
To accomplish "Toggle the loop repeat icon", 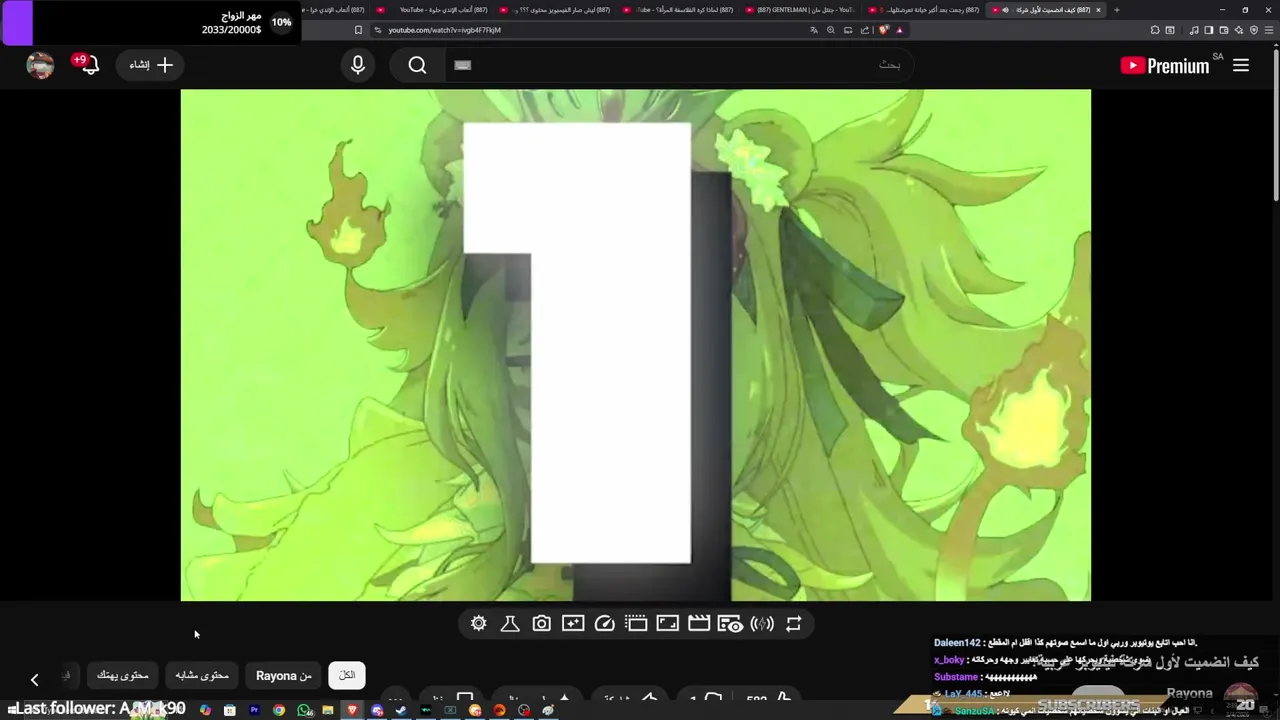I will click(x=794, y=624).
